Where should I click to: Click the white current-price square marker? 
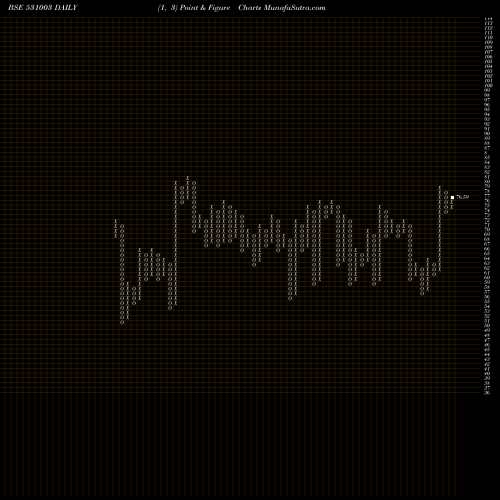pyautogui.click(x=452, y=197)
